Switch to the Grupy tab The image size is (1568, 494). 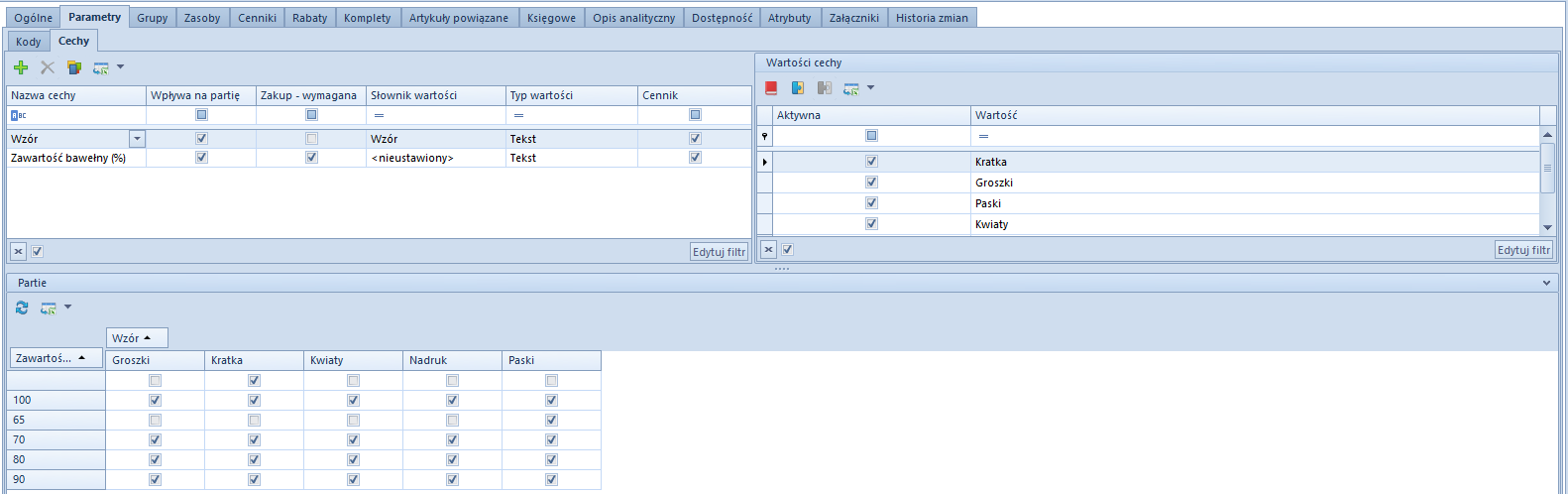[x=153, y=18]
